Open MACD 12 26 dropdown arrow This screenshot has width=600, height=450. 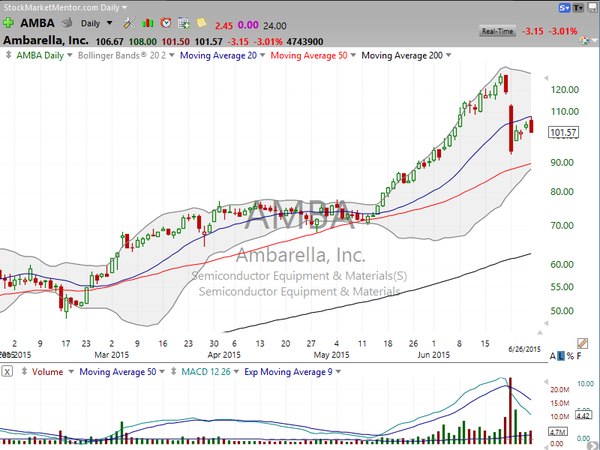point(236,372)
